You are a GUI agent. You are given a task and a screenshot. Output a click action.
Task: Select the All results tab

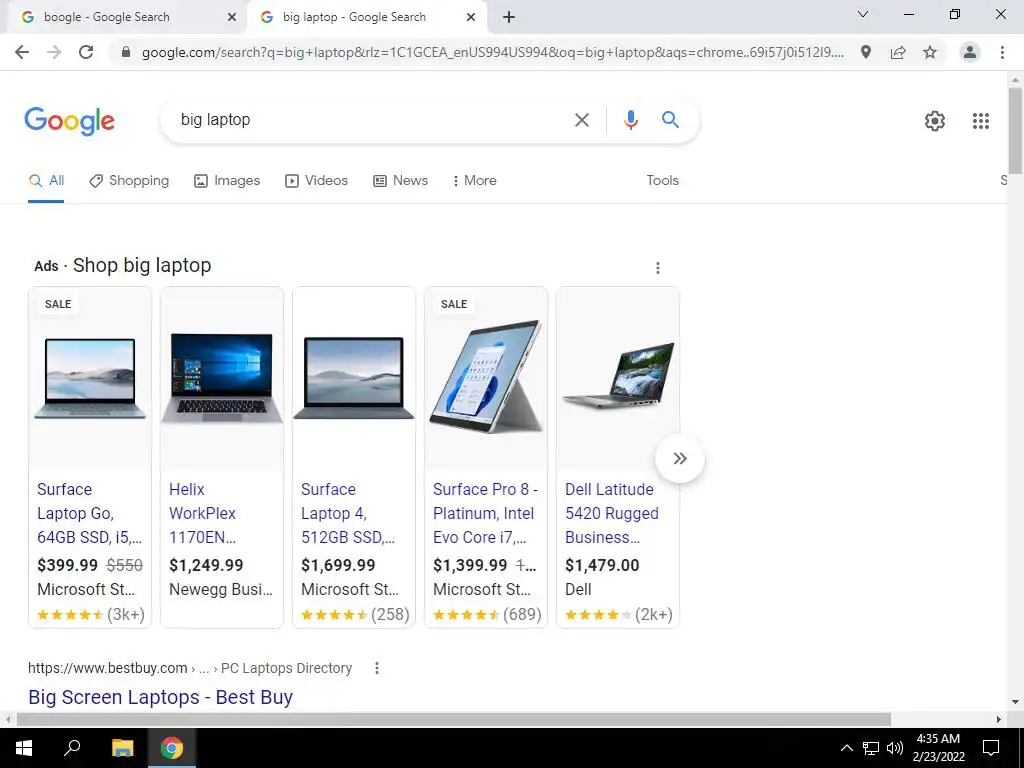click(46, 181)
